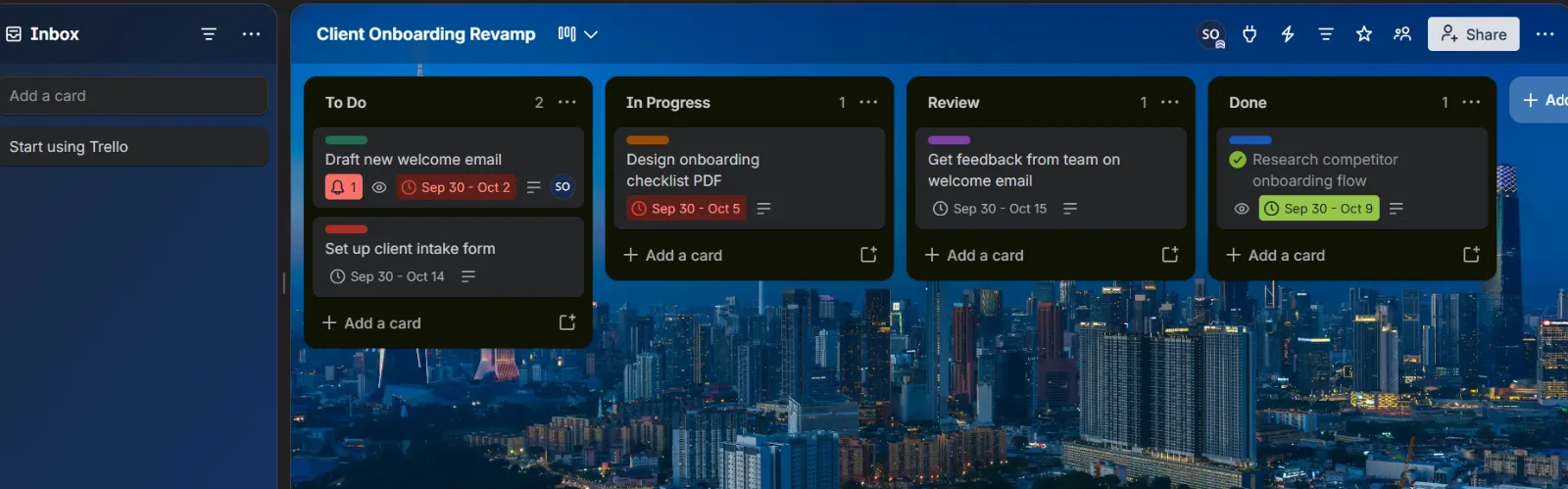
Task: Open the Done list actions menu
Action: coord(1471,102)
